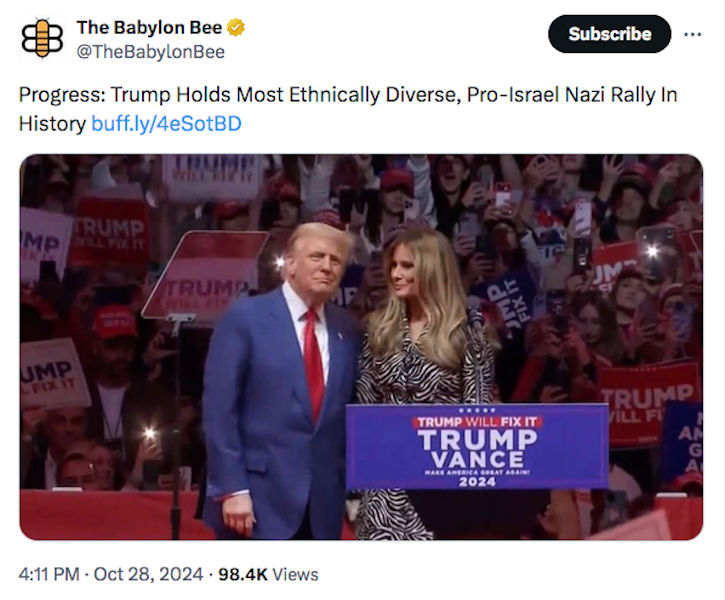Click the Trump Vance 2024 podium sign
725x600 pixels.
click(x=477, y=447)
